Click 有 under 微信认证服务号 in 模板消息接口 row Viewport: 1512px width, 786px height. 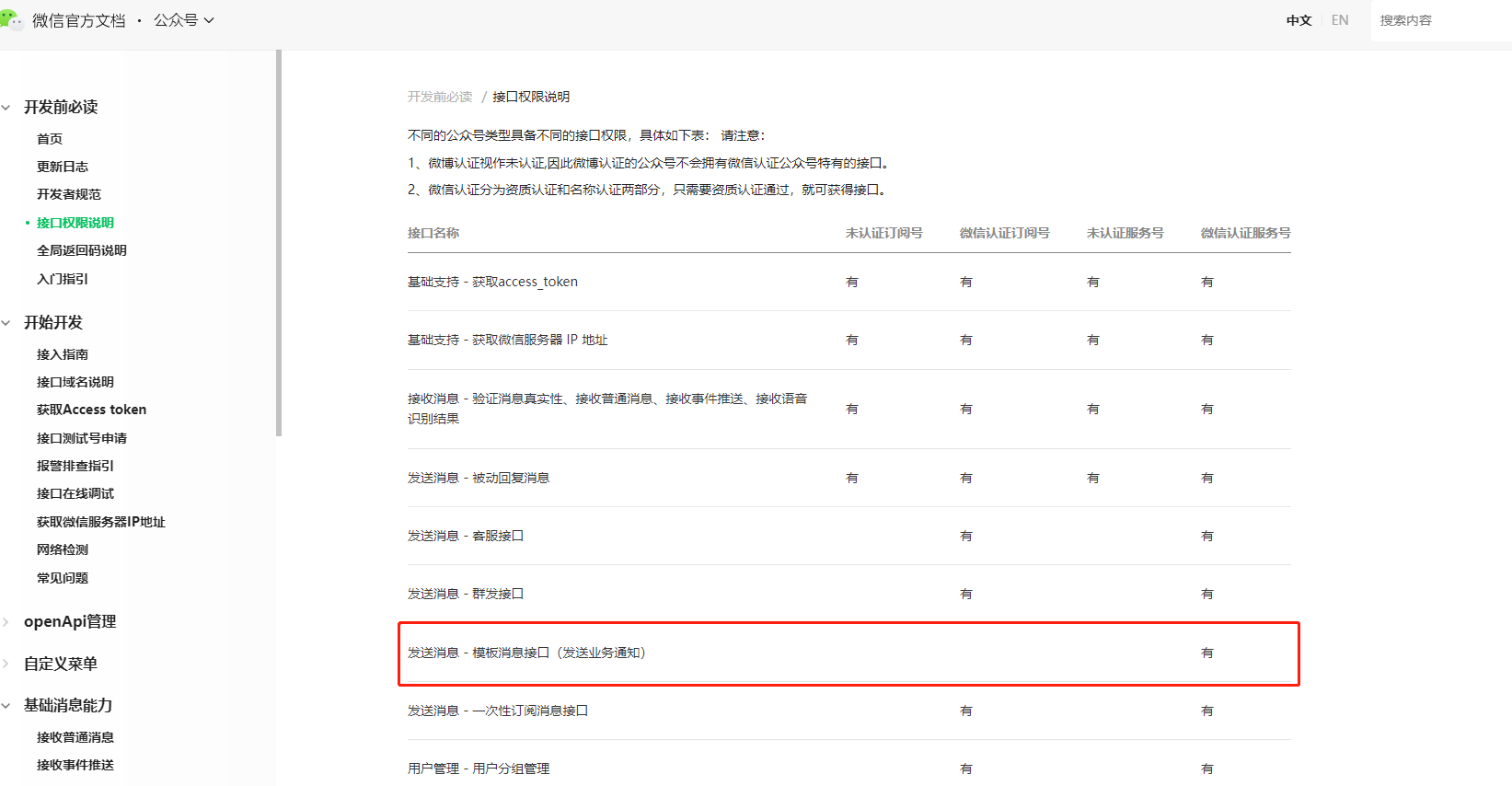point(1207,653)
